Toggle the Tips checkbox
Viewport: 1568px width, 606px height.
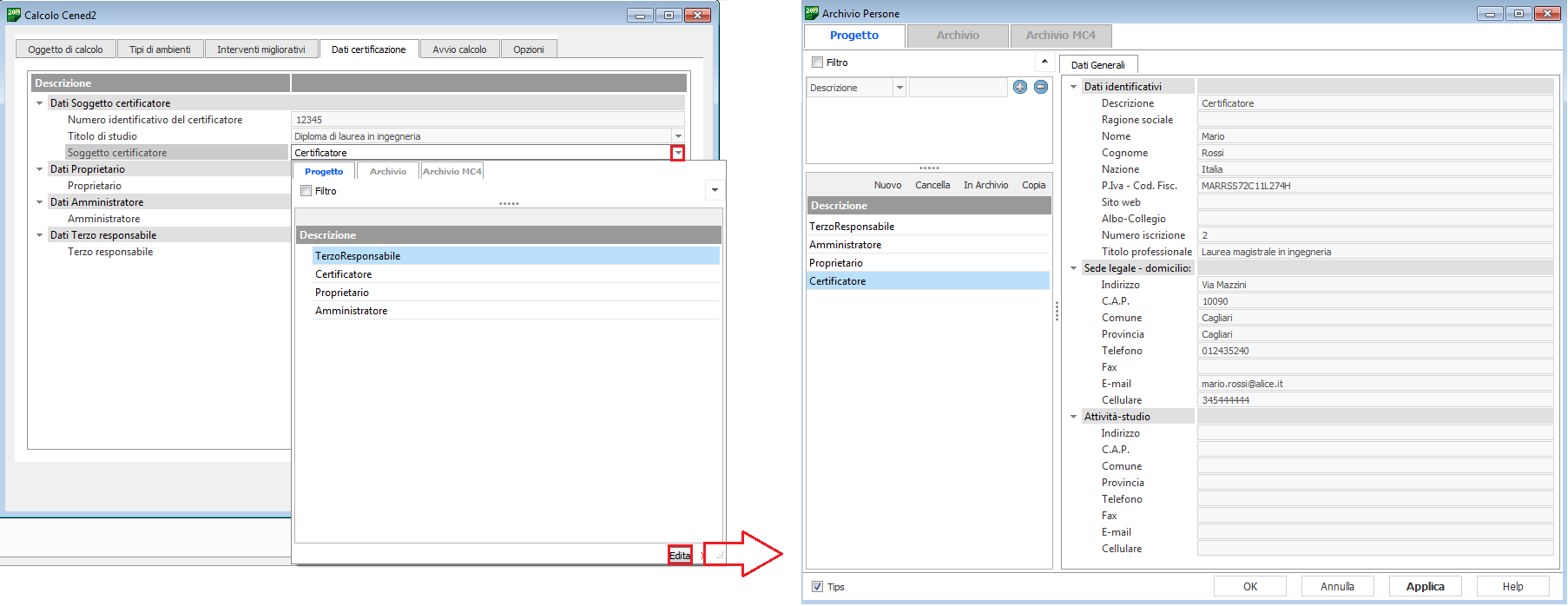(x=817, y=587)
